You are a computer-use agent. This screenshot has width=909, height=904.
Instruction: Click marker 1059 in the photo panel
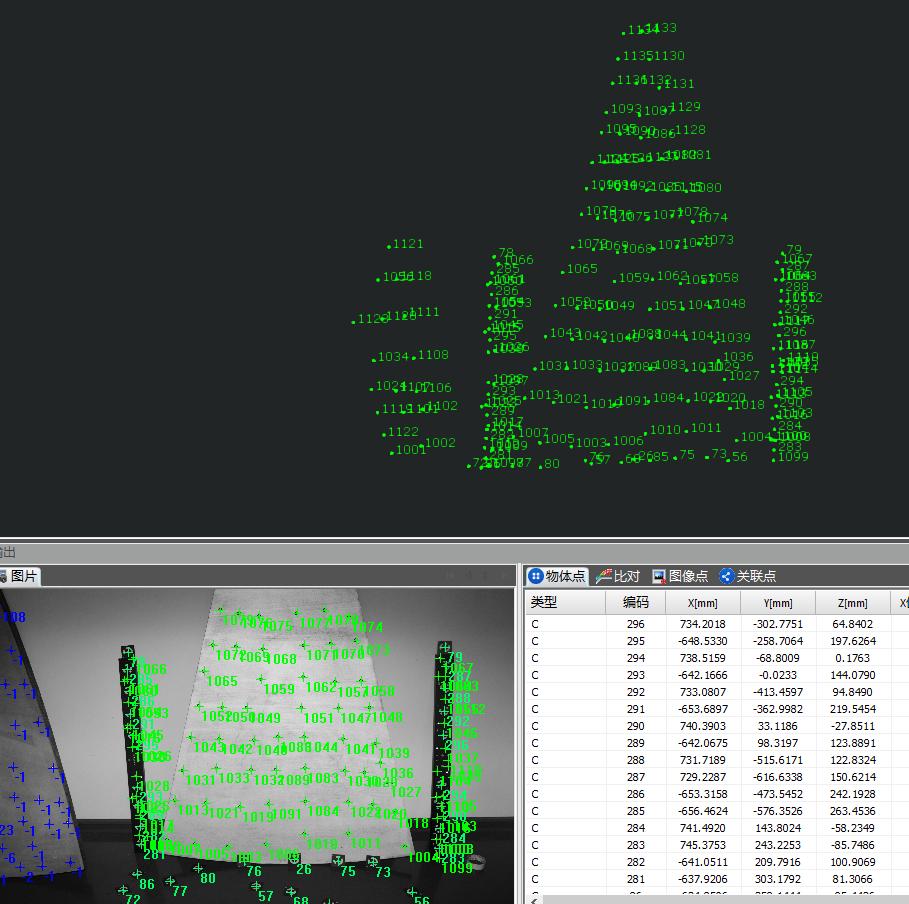[278, 689]
